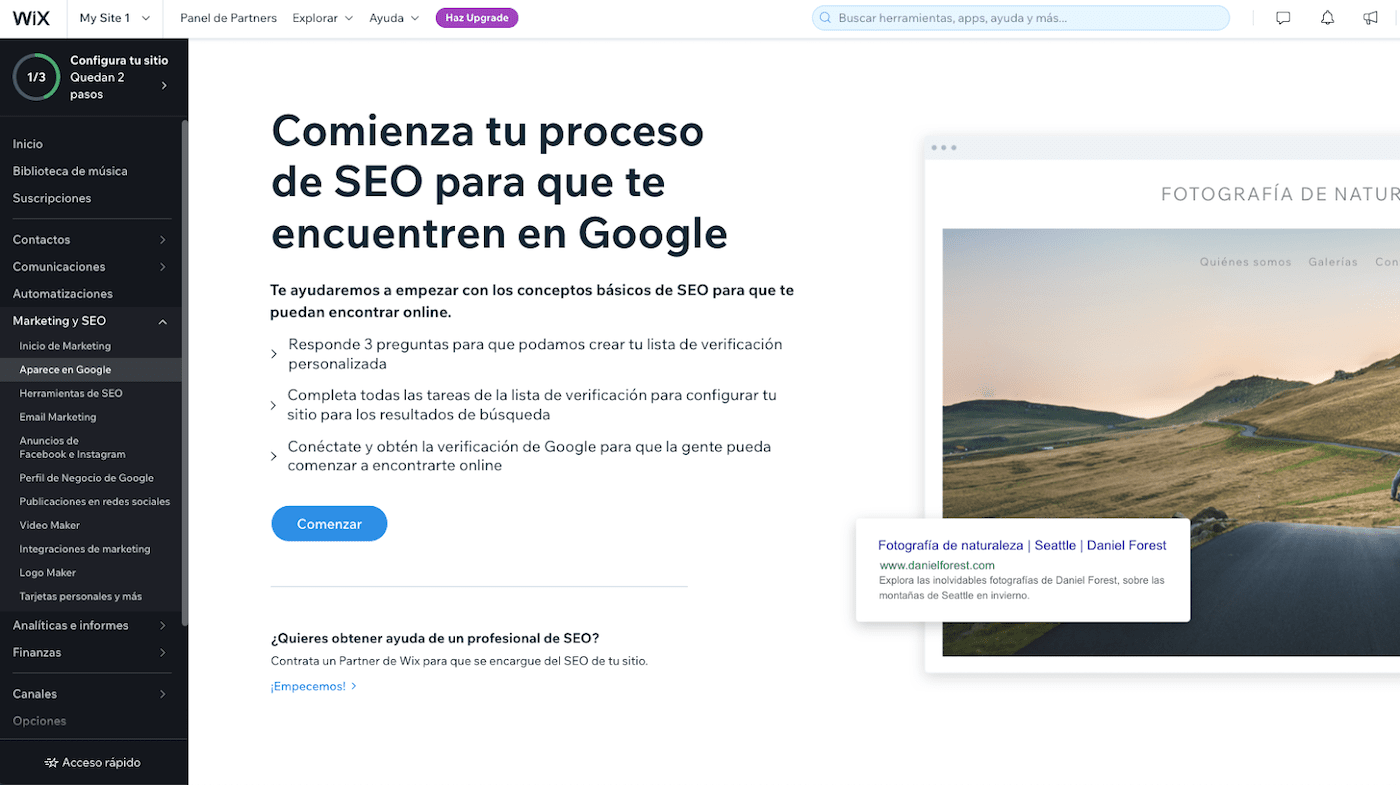Click the search magnifier icon
1400x785 pixels.
click(x=826, y=18)
